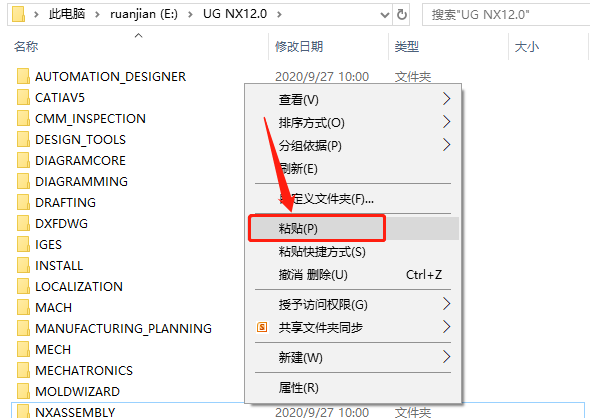Sort files by 名称 column header
590x418 pixels.
[x=26, y=46]
